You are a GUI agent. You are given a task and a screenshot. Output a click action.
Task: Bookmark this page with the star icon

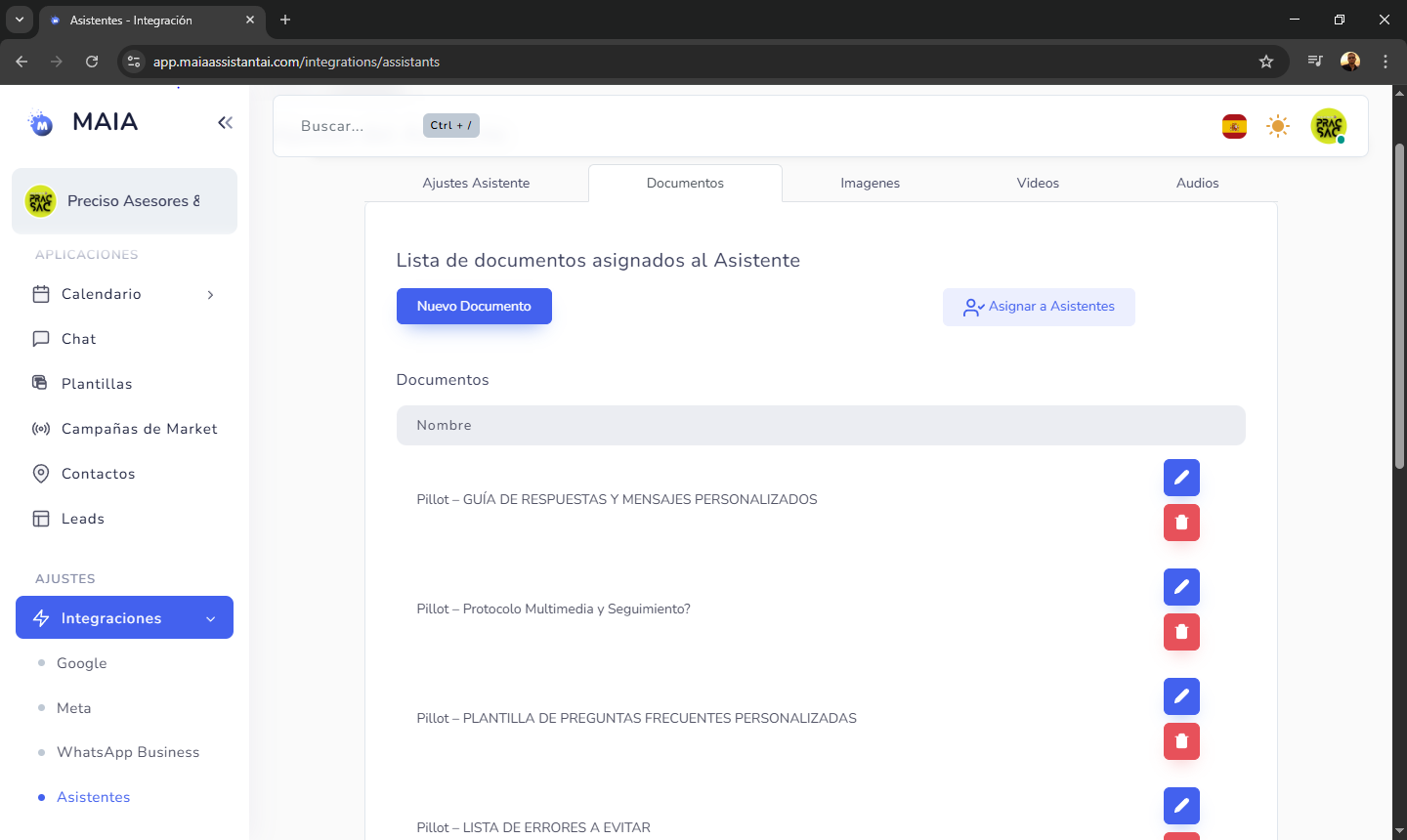pos(1266,62)
